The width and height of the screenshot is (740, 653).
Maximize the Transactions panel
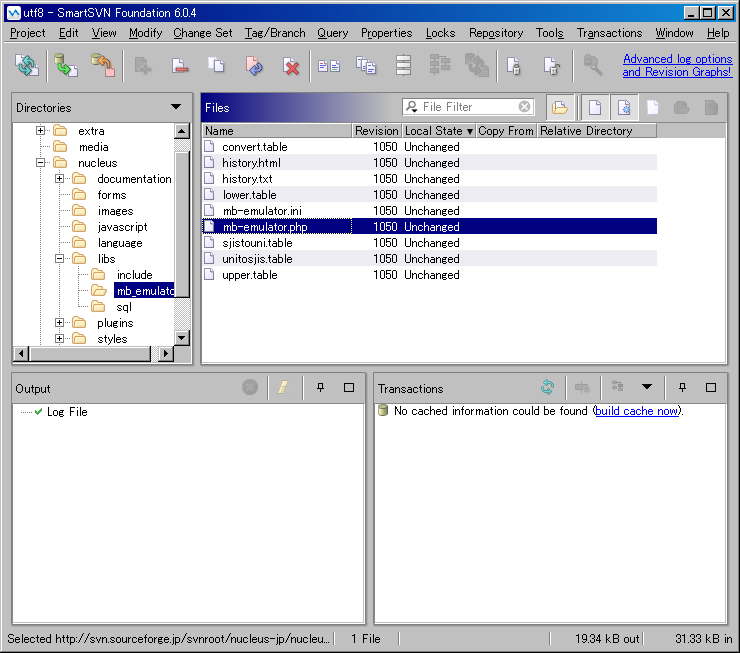711,388
